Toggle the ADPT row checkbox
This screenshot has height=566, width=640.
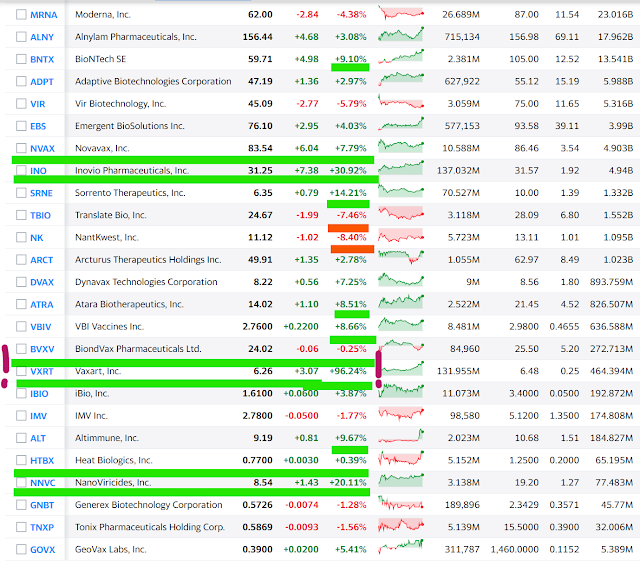point(21,81)
